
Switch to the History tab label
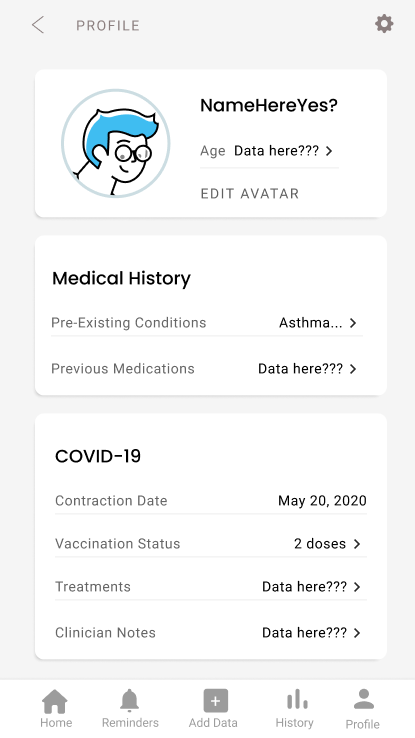coord(295,722)
